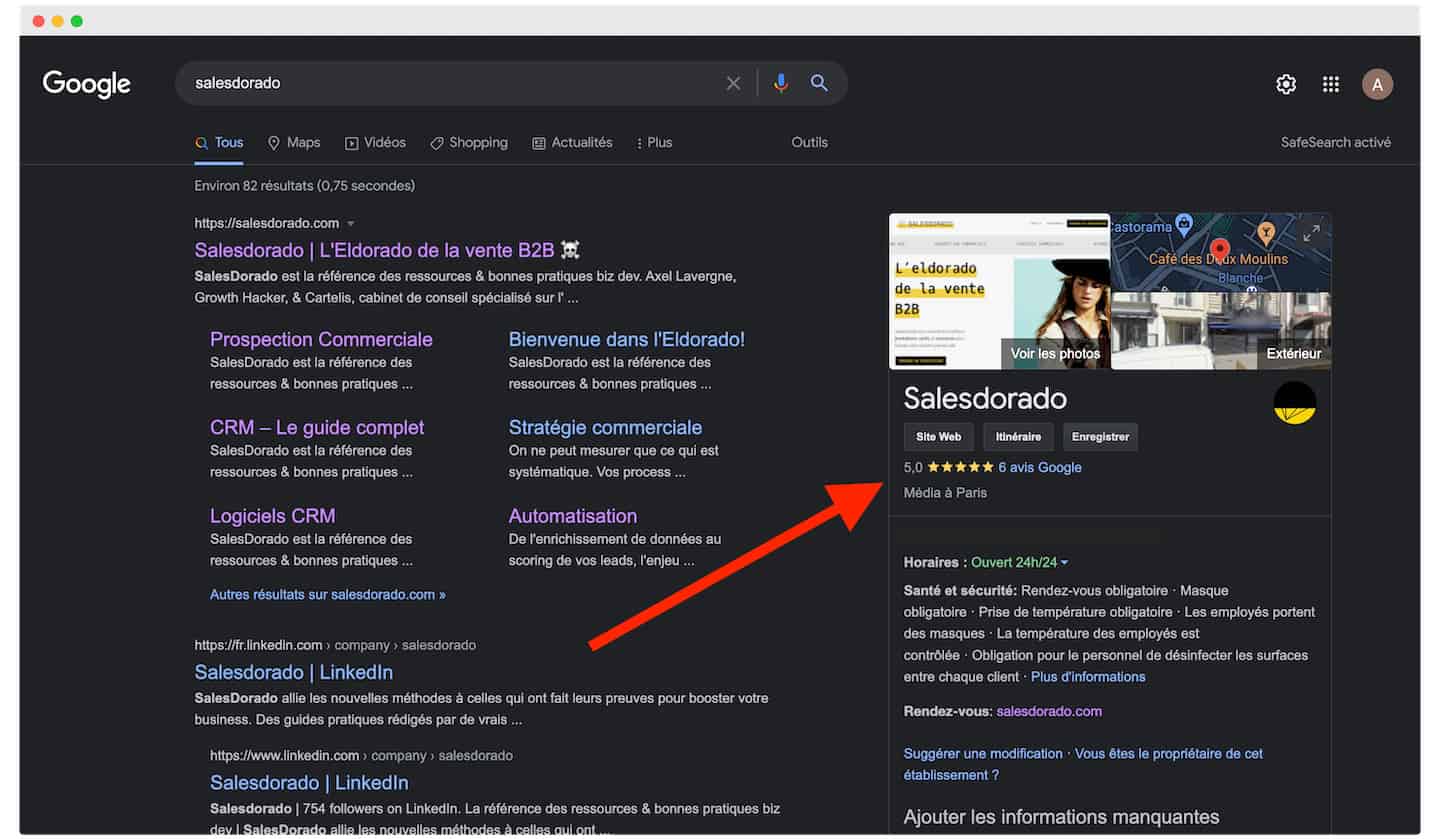Click the Google logo
This screenshot has height=839, width=1440.
87,84
